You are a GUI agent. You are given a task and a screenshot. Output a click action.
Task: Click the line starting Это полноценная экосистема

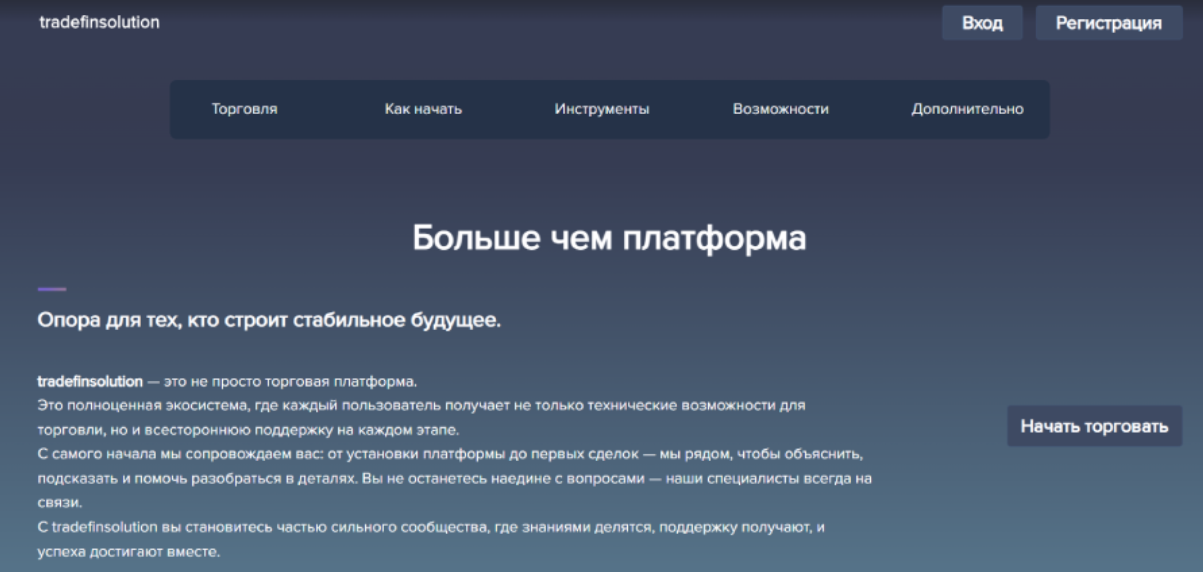(421, 406)
